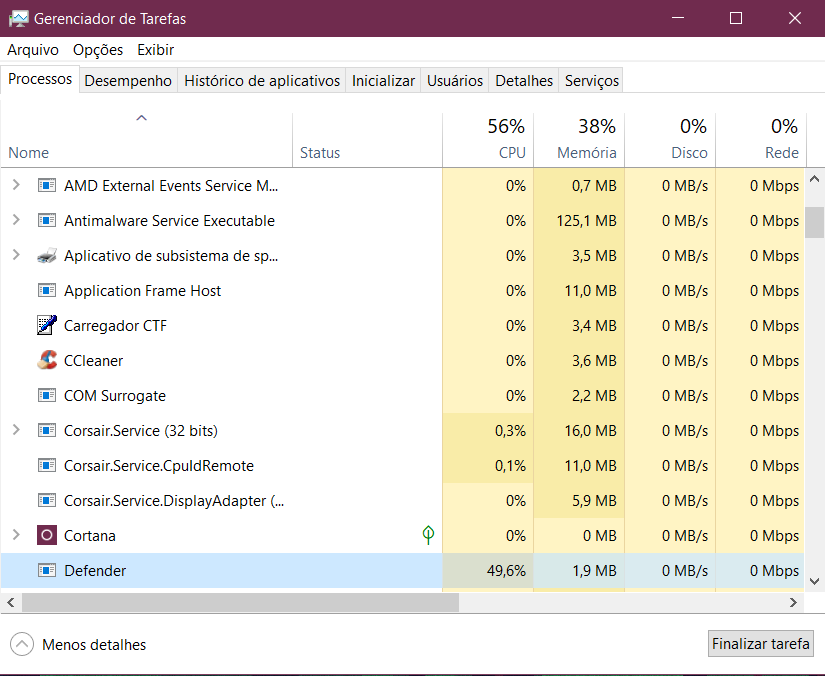Viewport: 825px width, 676px height.
Task: Click the printer spooler subsystem icon
Action: [47, 256]
